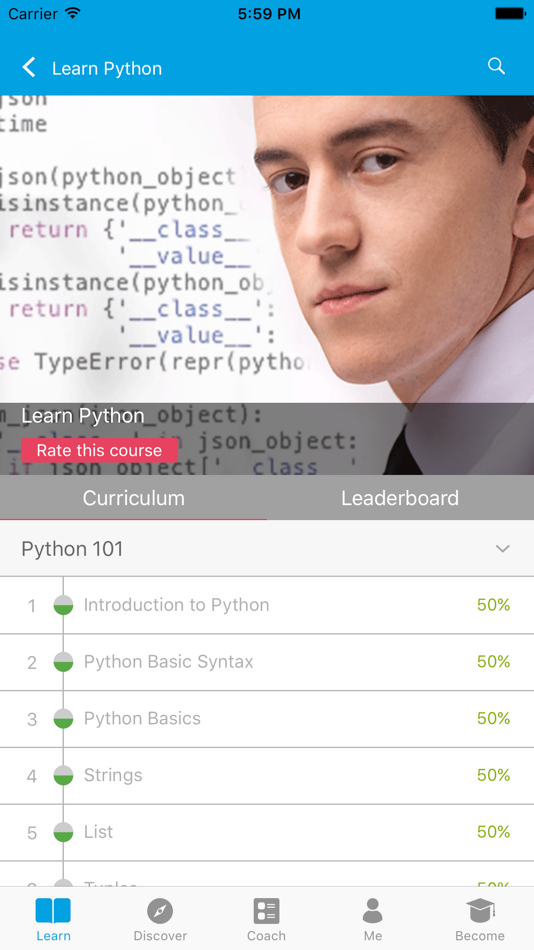The height and width of the screenshot is (950, 534).
Task: Click progress circle for Python Basics
Action: (63, 719)
